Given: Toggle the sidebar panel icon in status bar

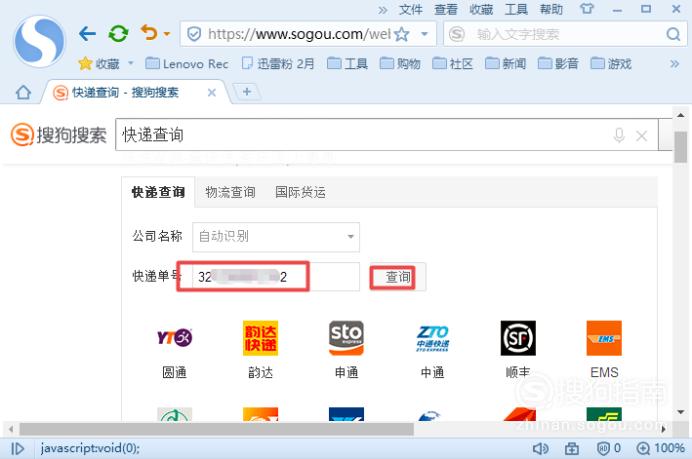Looking at the screenshot, I should coord(18,448).
